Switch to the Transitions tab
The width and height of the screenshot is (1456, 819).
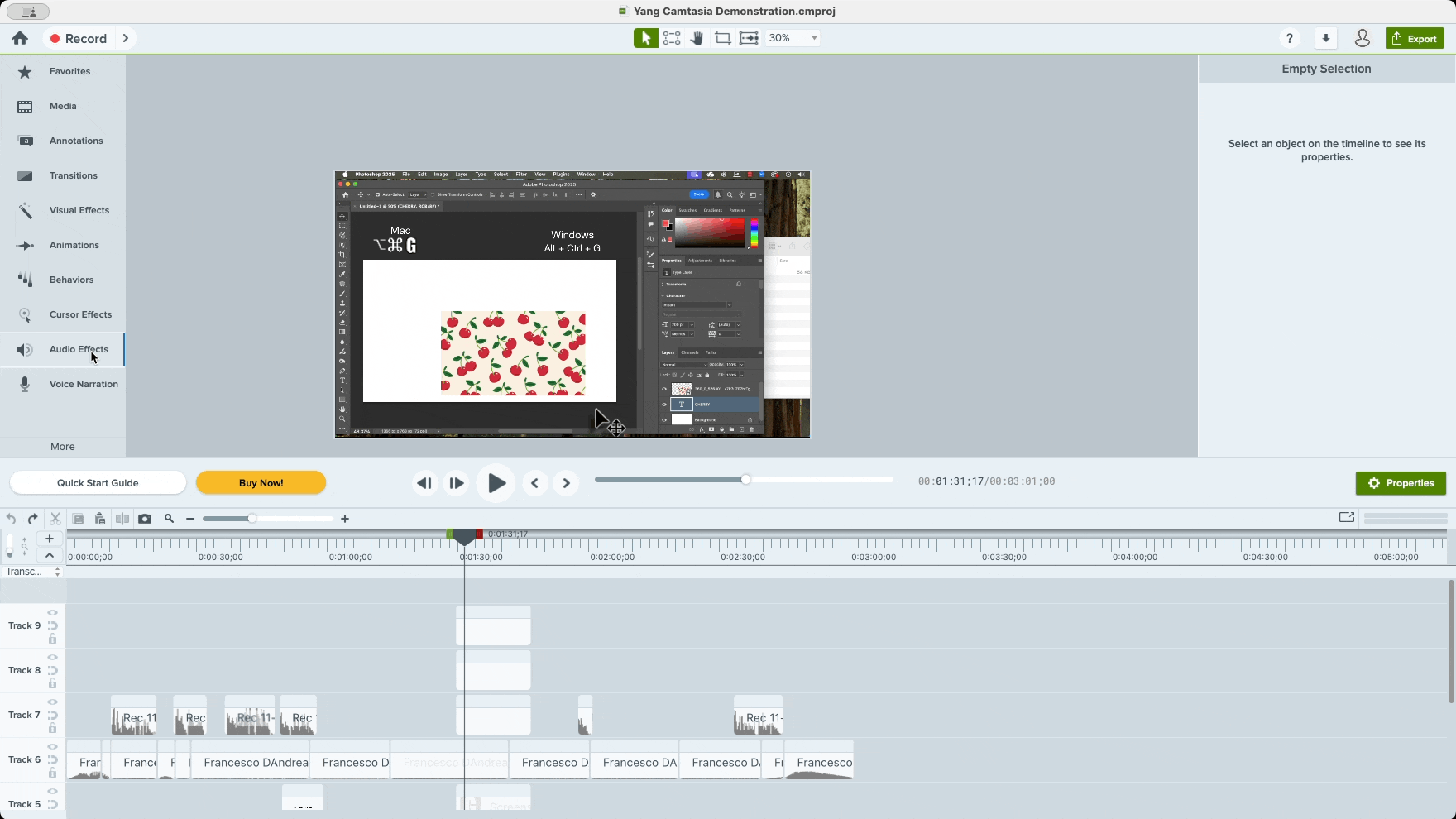pos(63,176)
